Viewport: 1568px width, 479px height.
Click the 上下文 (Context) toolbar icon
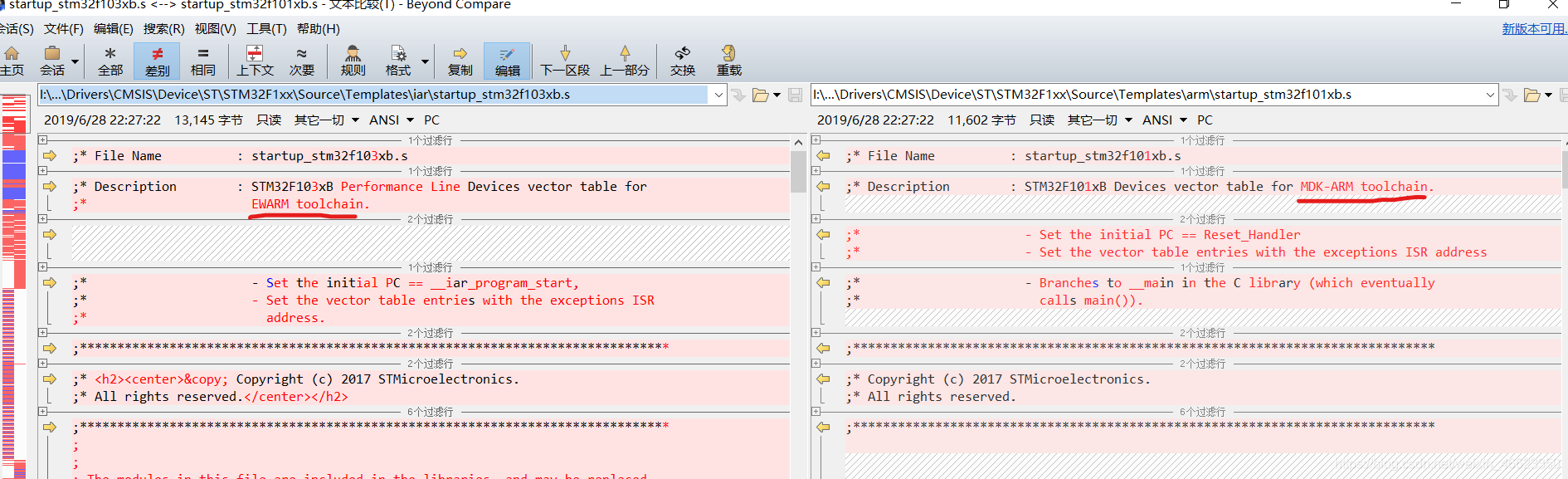tap(255, 61)
